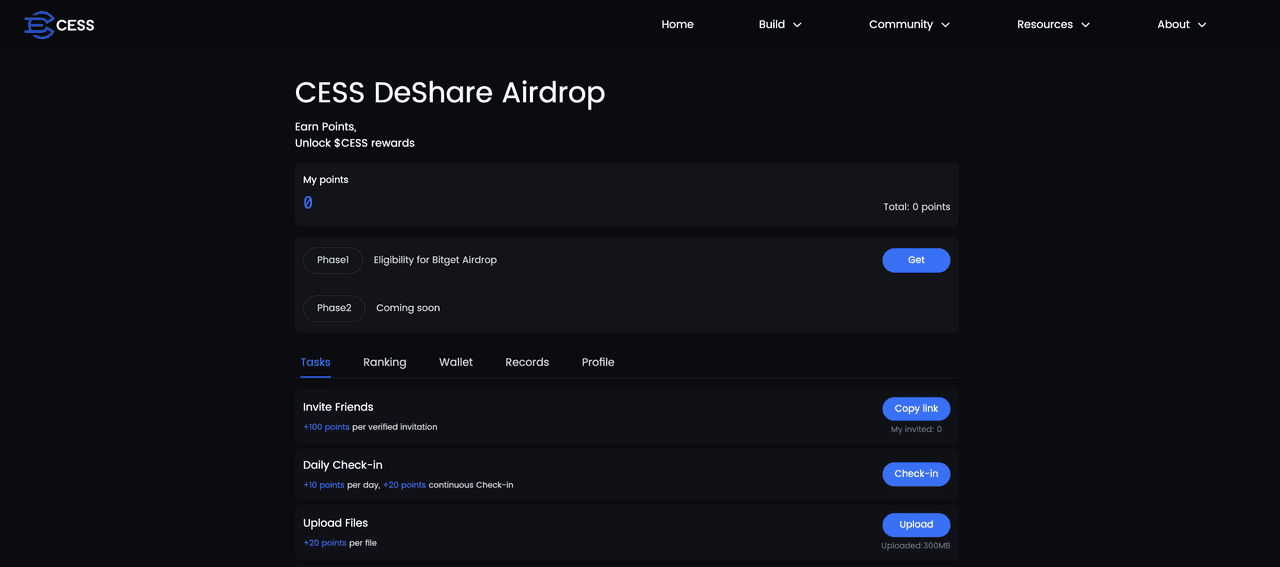Expand the About dropdown menu
Screen dimensions: 1280x567
1181,25
